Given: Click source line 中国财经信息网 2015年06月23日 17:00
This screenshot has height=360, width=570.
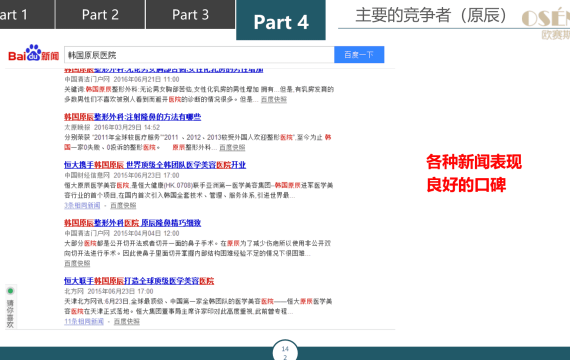Looking at the screenshot, I should [x=122, y=176].
